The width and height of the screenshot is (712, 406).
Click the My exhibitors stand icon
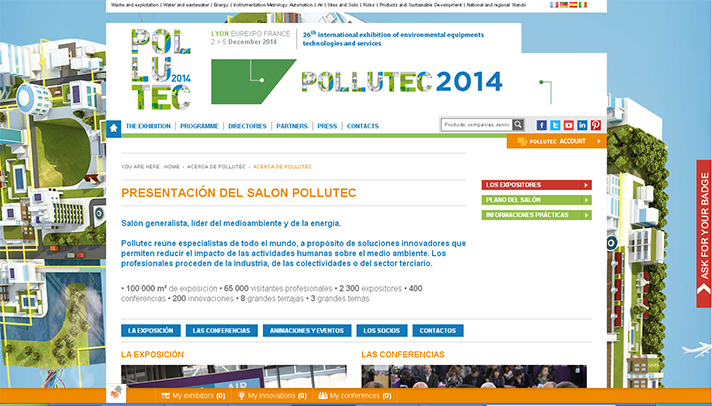pyautogui.click(x=166, y=396)
